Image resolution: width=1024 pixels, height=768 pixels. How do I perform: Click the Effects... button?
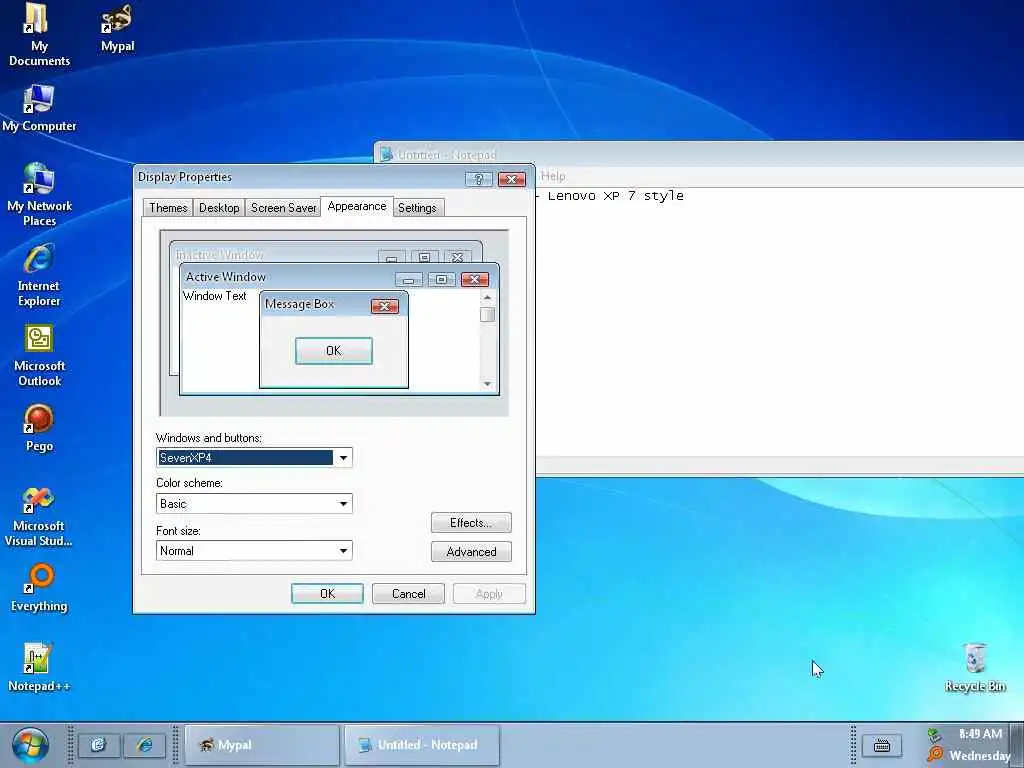tap(471, 523)
